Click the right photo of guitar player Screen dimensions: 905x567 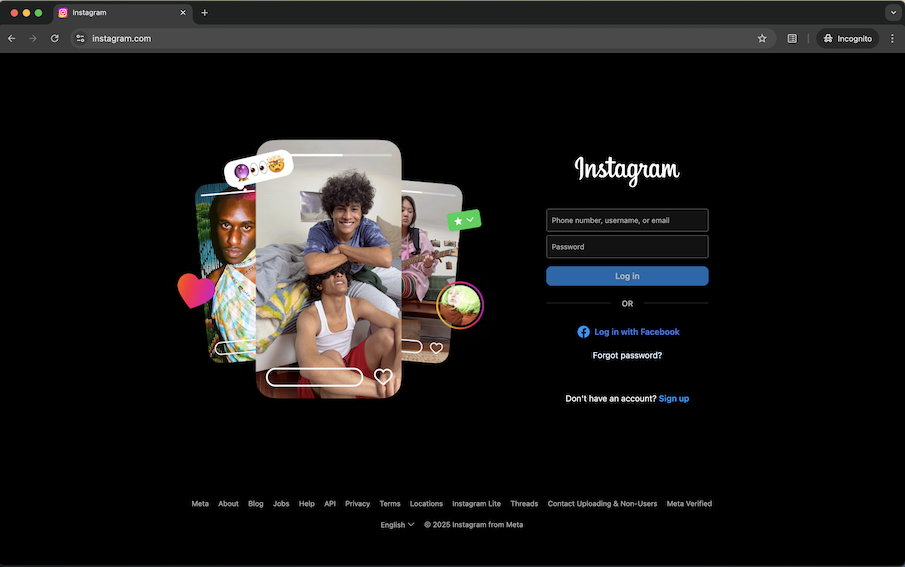[431, 271]
